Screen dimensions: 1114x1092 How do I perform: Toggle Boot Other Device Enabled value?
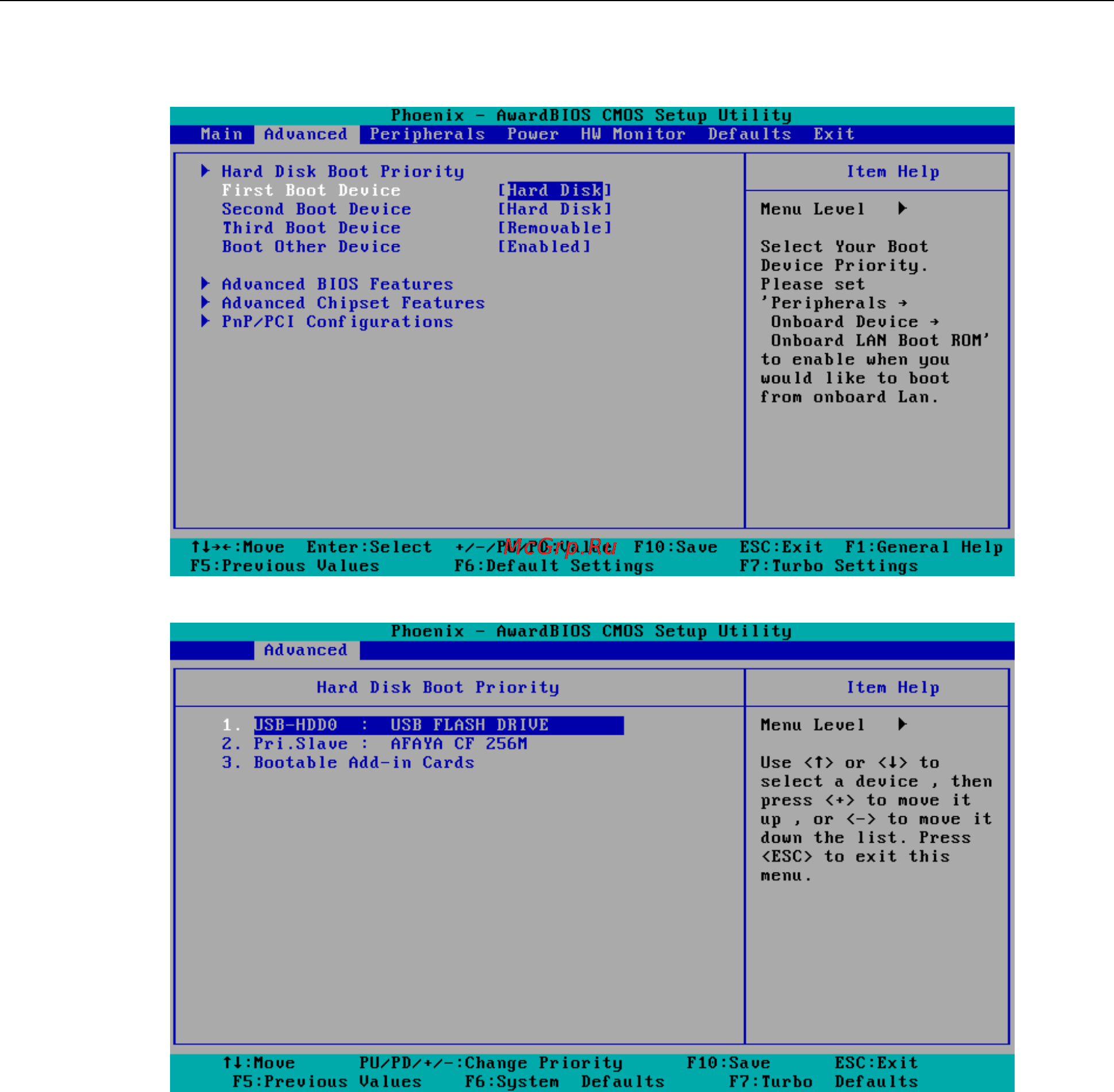pyautogui.click(x=543, y=247)
